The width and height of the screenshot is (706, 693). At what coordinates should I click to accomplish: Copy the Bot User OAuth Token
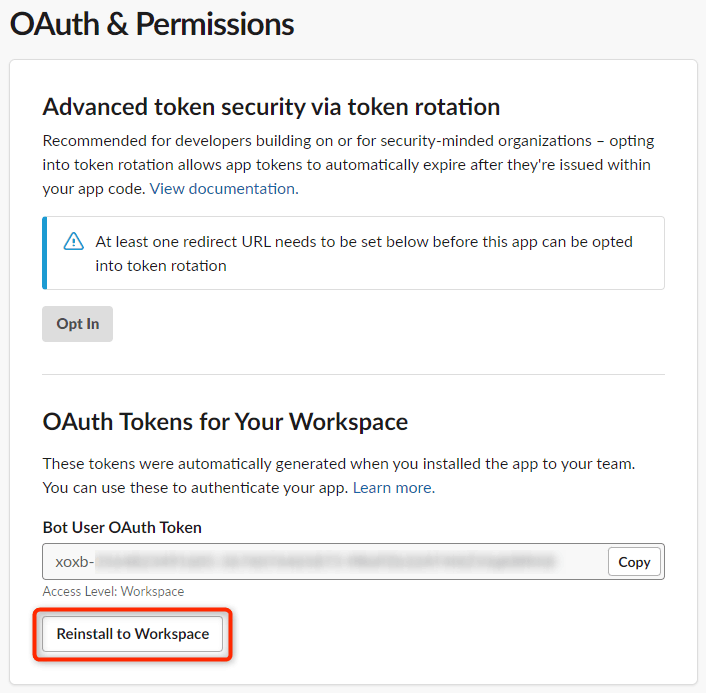[634, 562]
